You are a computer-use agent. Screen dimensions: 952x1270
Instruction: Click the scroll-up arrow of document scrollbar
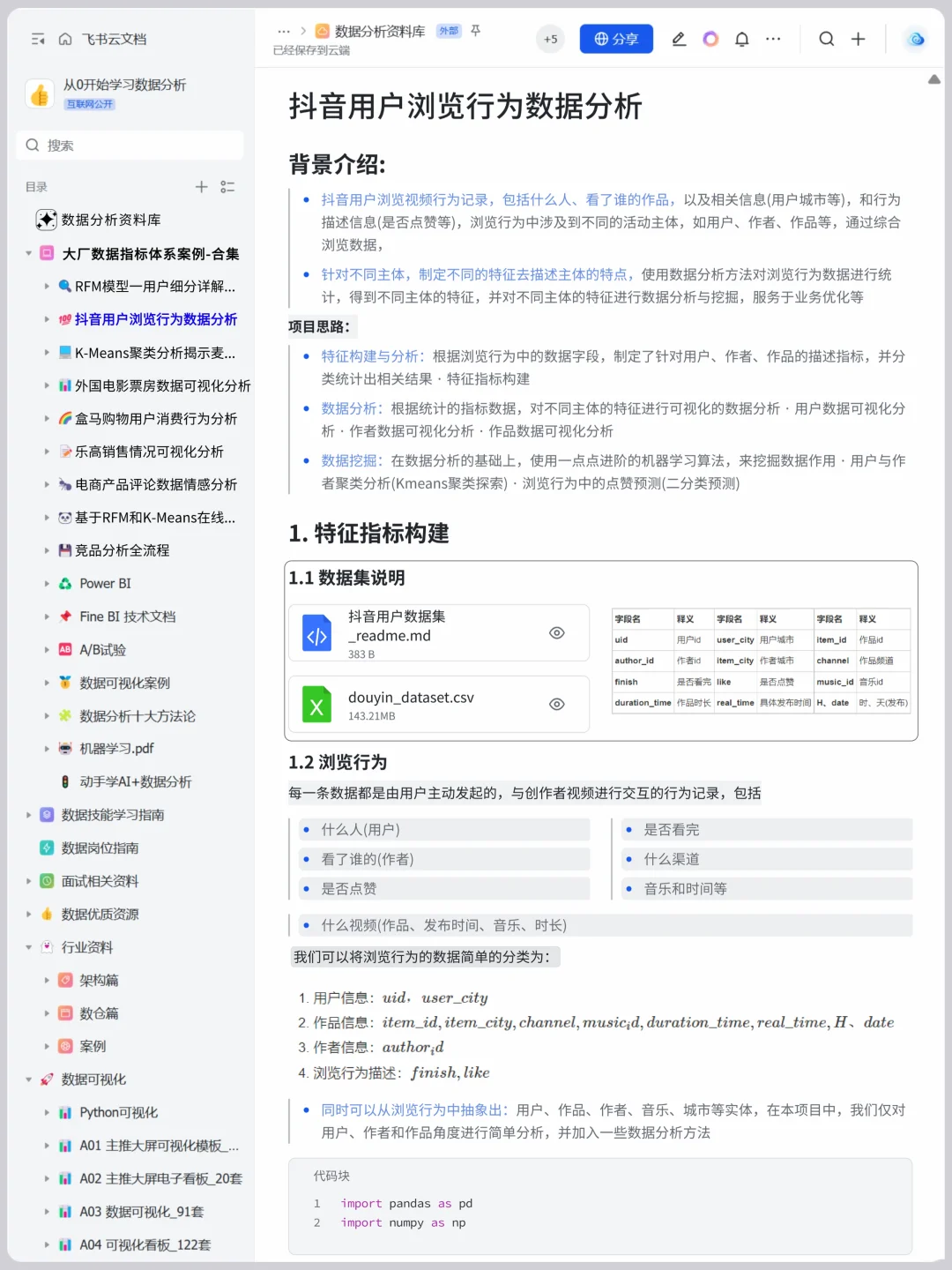(x=934, y=79)
